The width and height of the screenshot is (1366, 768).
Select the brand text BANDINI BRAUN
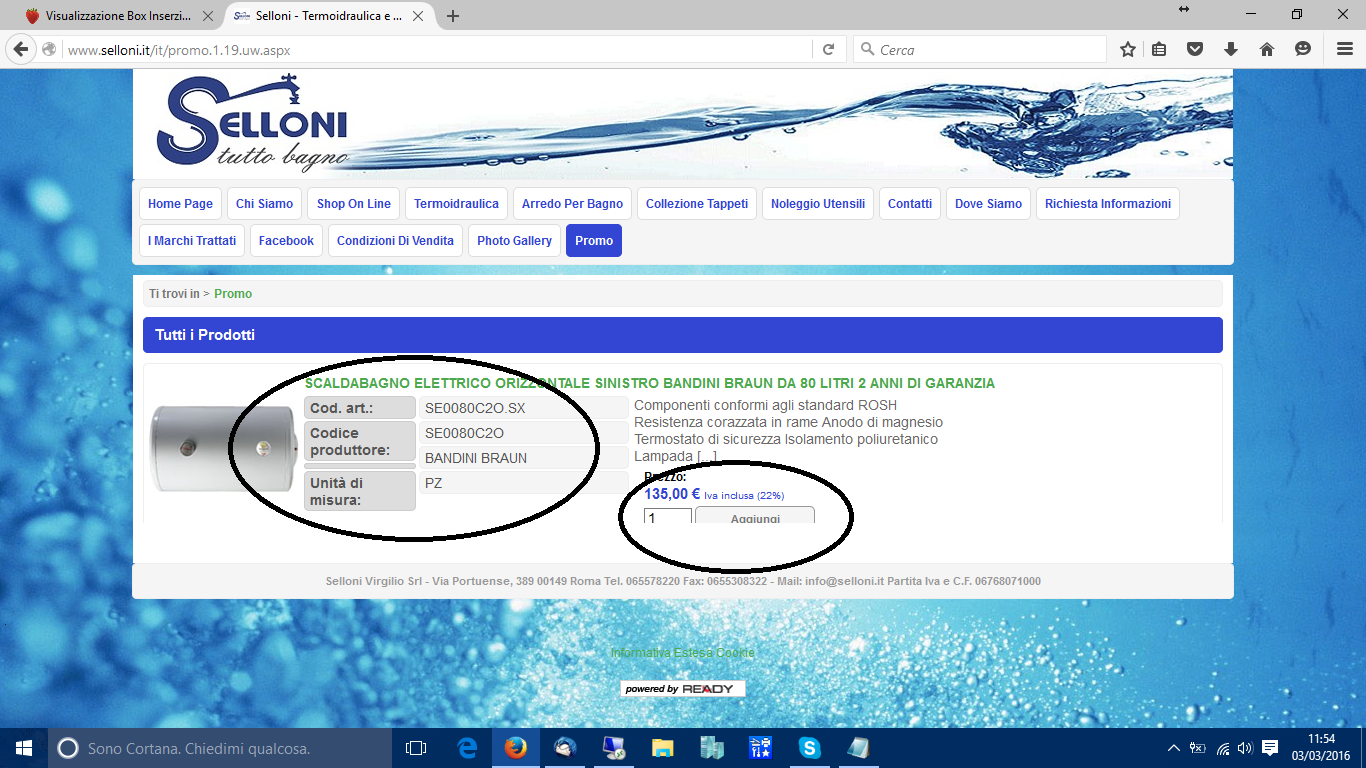pyautogui.click(x=476, y=458)
